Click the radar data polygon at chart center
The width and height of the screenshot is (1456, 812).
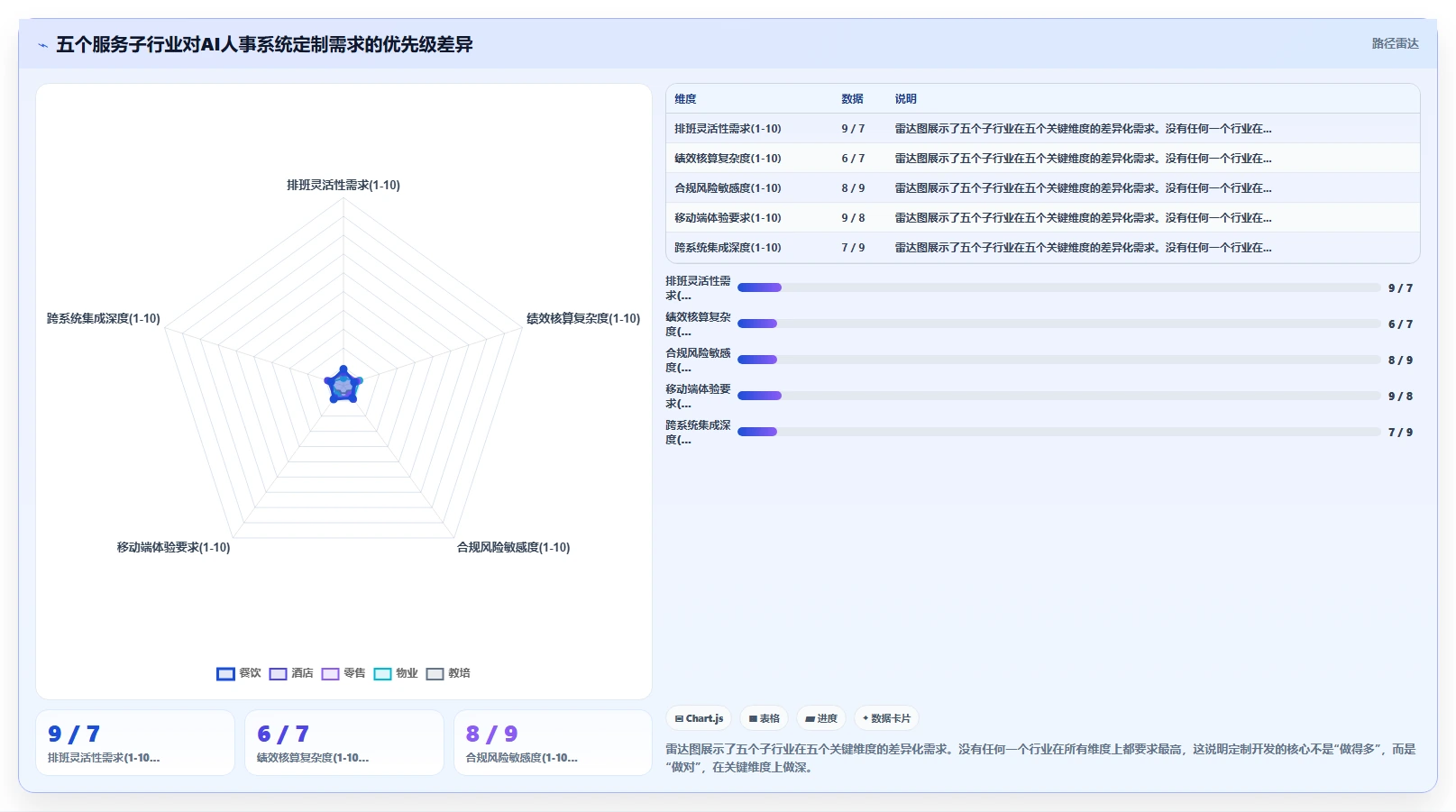point(343,386)
